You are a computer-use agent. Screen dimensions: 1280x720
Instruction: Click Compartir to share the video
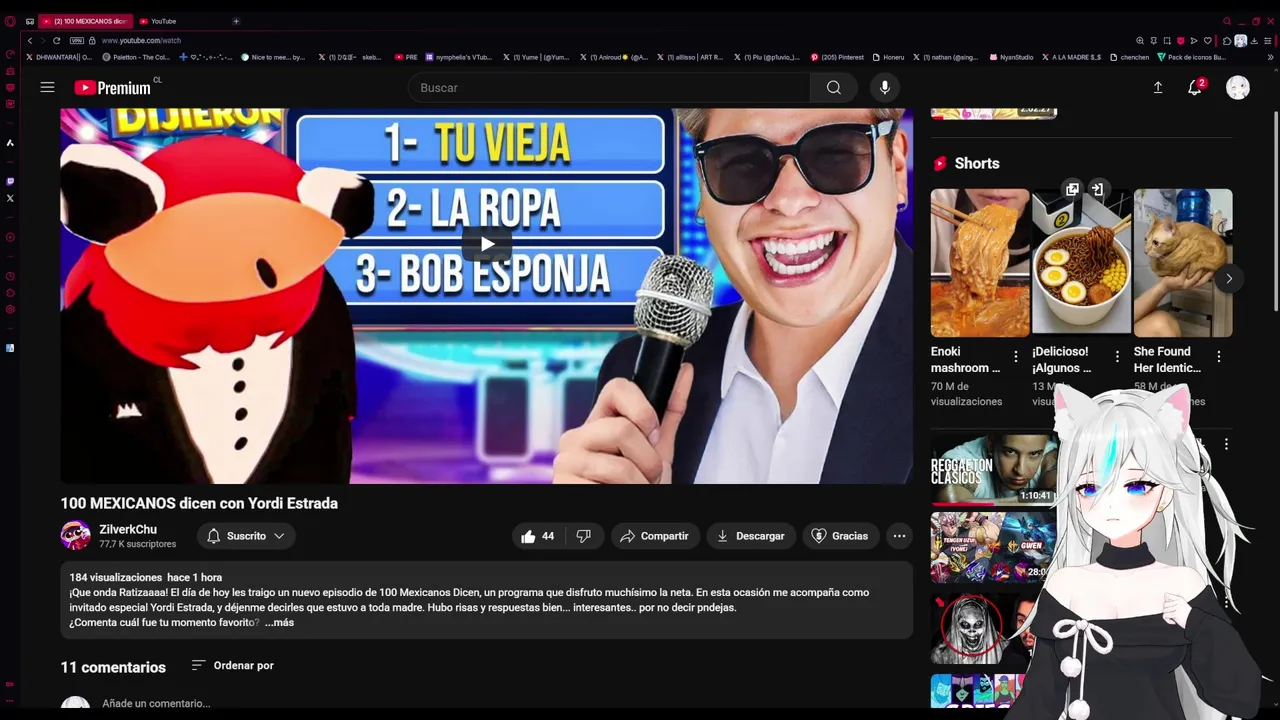(x=654, y=536)
